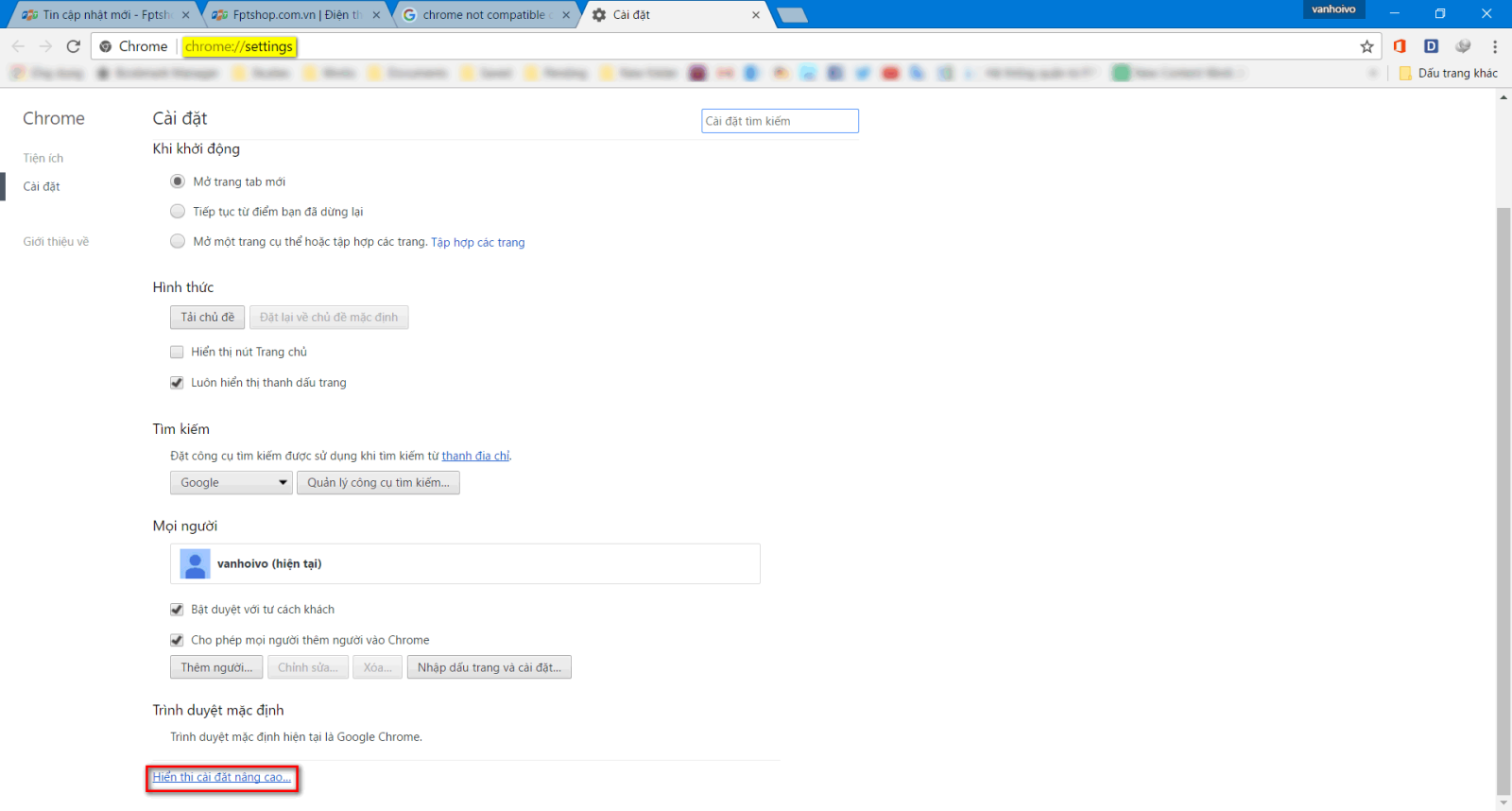This screenshot has width=1512, height=811.
Task: Select 'Cài đặt' in the sidebar
Action: [x=42, y=186]
